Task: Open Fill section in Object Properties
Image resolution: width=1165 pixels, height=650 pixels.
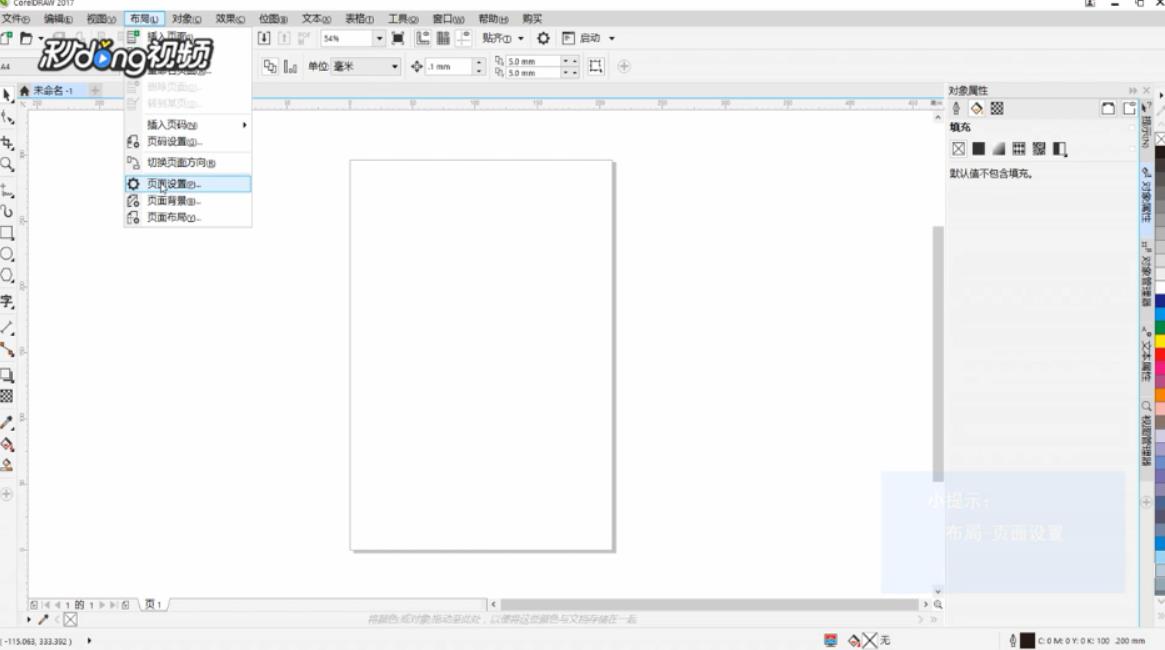Action: pos(976,108)
